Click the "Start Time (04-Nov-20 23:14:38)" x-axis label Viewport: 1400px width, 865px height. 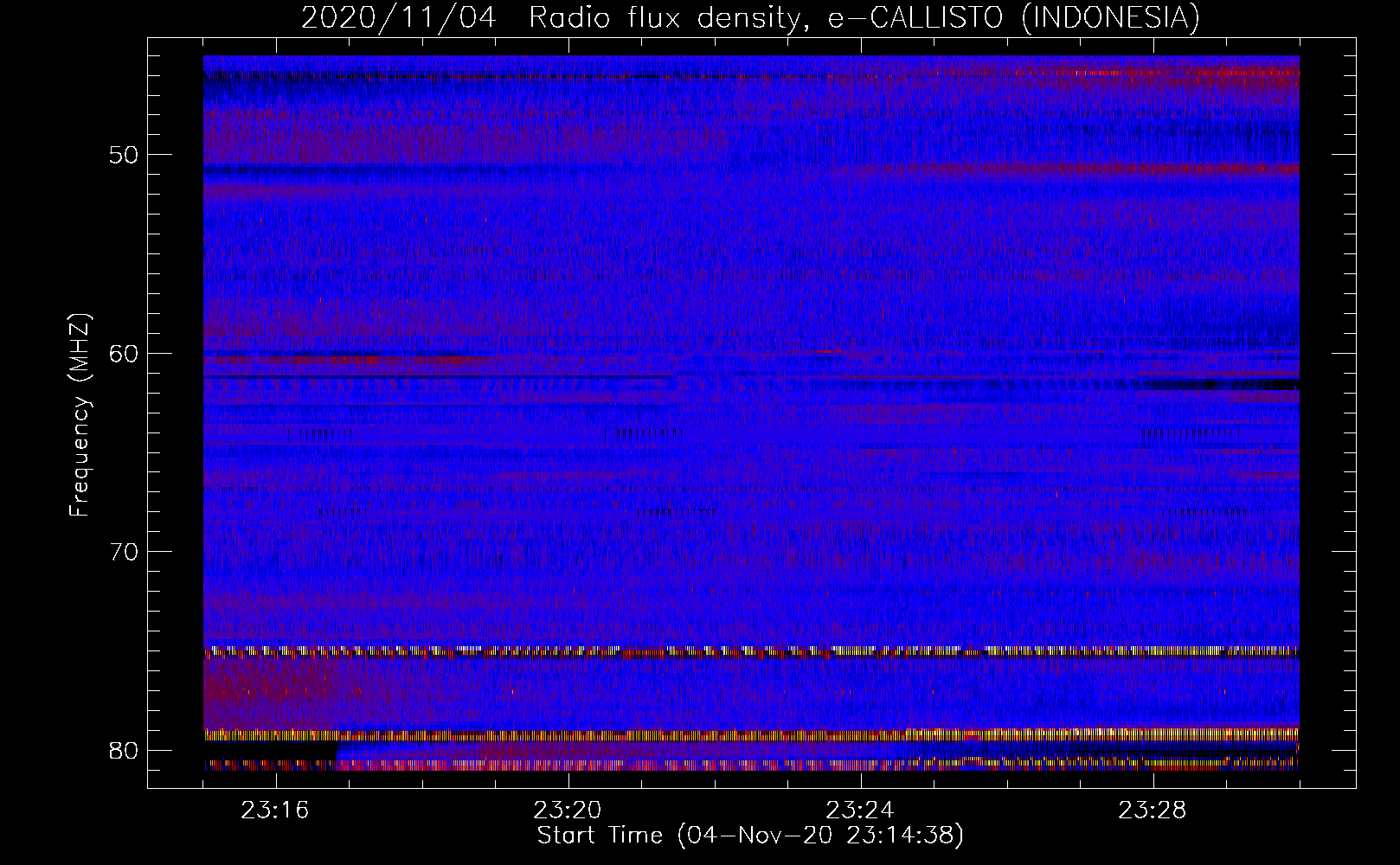pos(750,836)
